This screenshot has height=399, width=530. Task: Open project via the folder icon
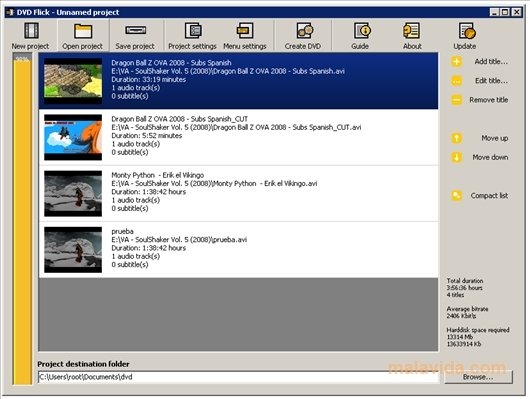83,31
